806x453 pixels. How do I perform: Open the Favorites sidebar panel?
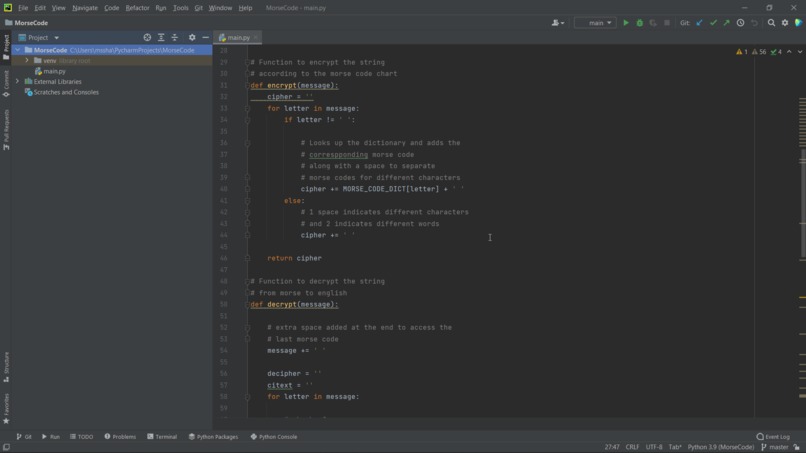click(6, 408)
